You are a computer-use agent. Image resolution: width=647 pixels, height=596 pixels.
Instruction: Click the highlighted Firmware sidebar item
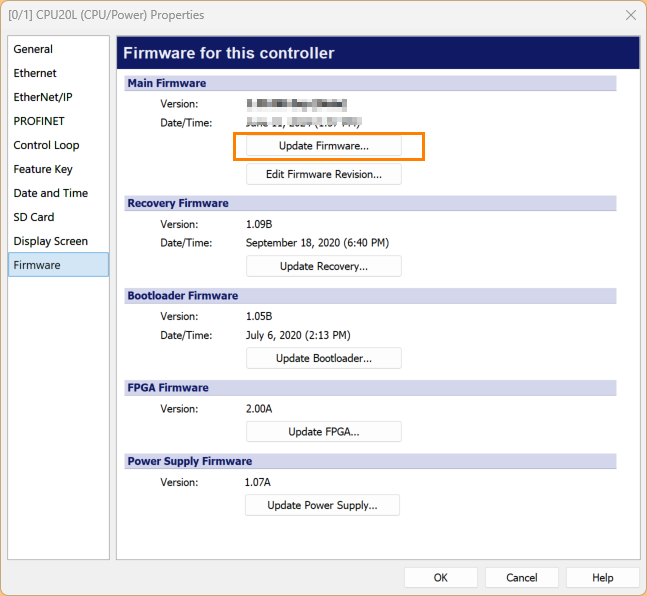click(37, 265)
